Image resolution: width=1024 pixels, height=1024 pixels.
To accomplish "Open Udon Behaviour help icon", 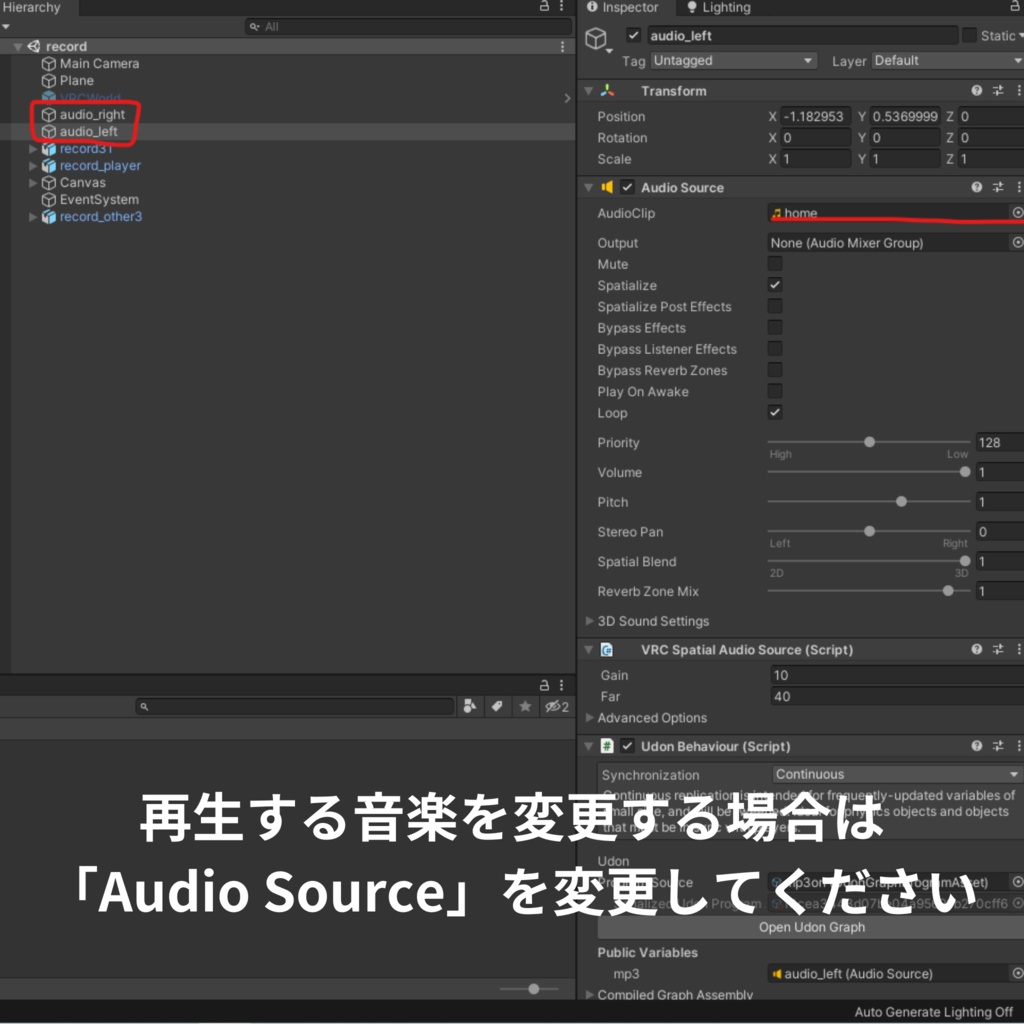I will [976, 746].
